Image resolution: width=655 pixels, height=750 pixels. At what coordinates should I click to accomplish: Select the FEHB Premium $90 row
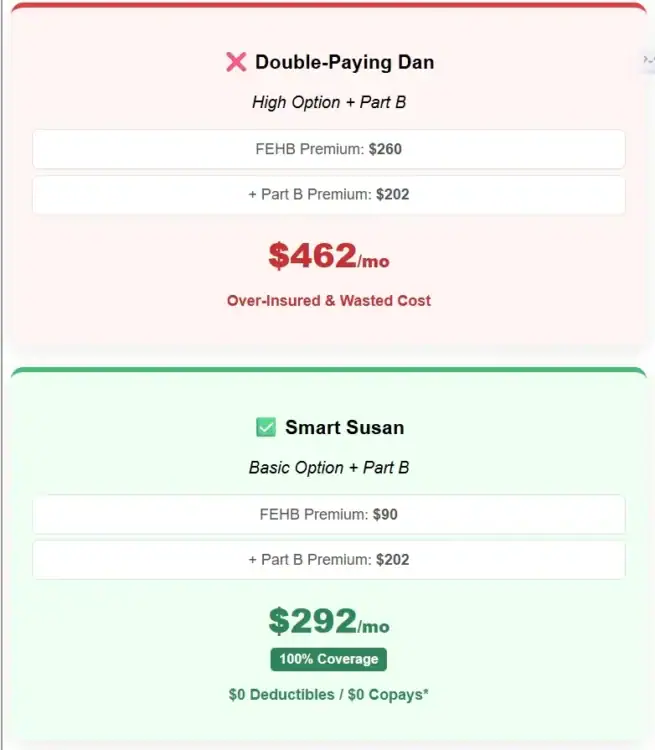[x=328, y=515]
